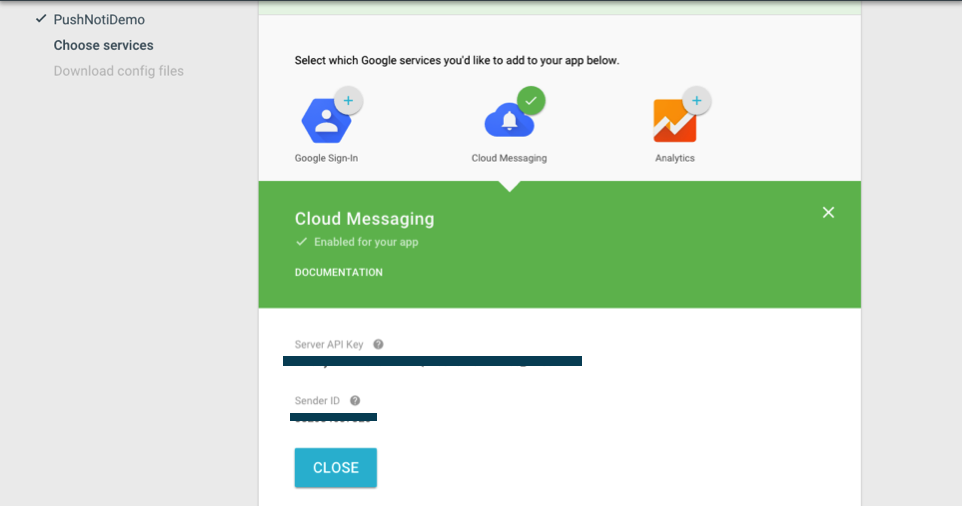Click the Cloud Messaging label under icon
Image resolution: width=963 pixels, height=507 pixels.
point(509,158)
